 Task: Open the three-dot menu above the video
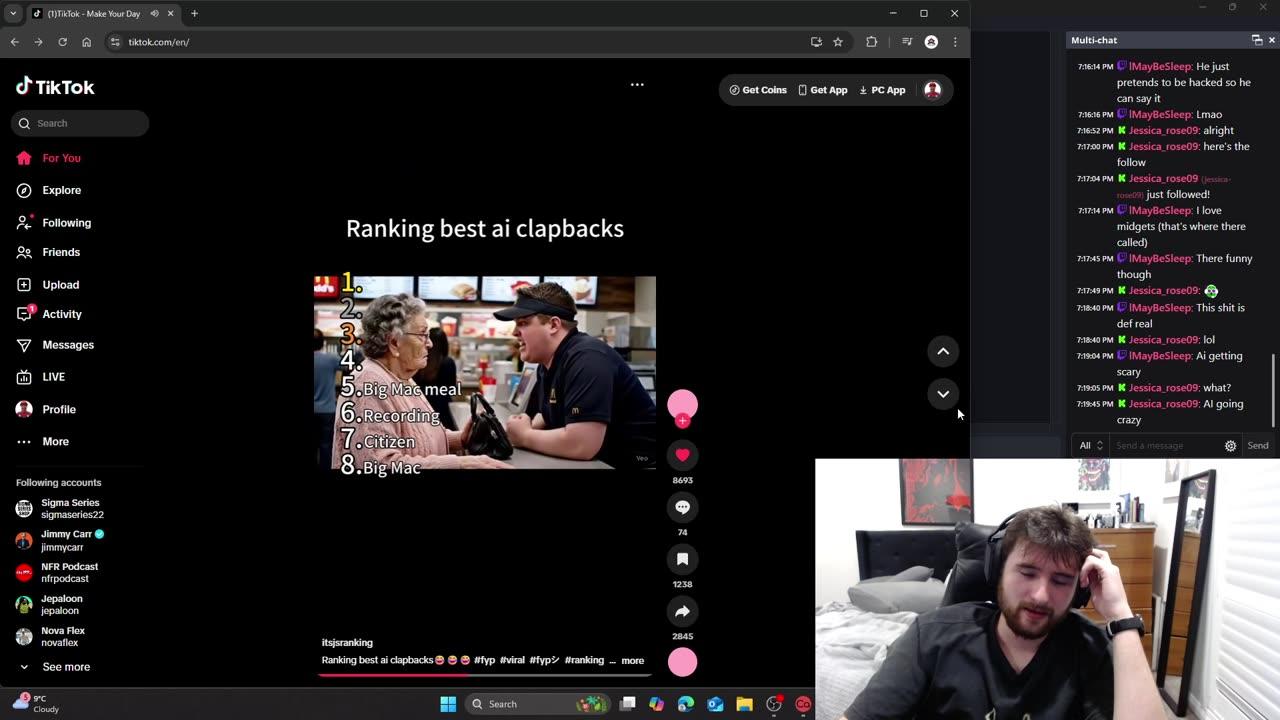(637, 85)
